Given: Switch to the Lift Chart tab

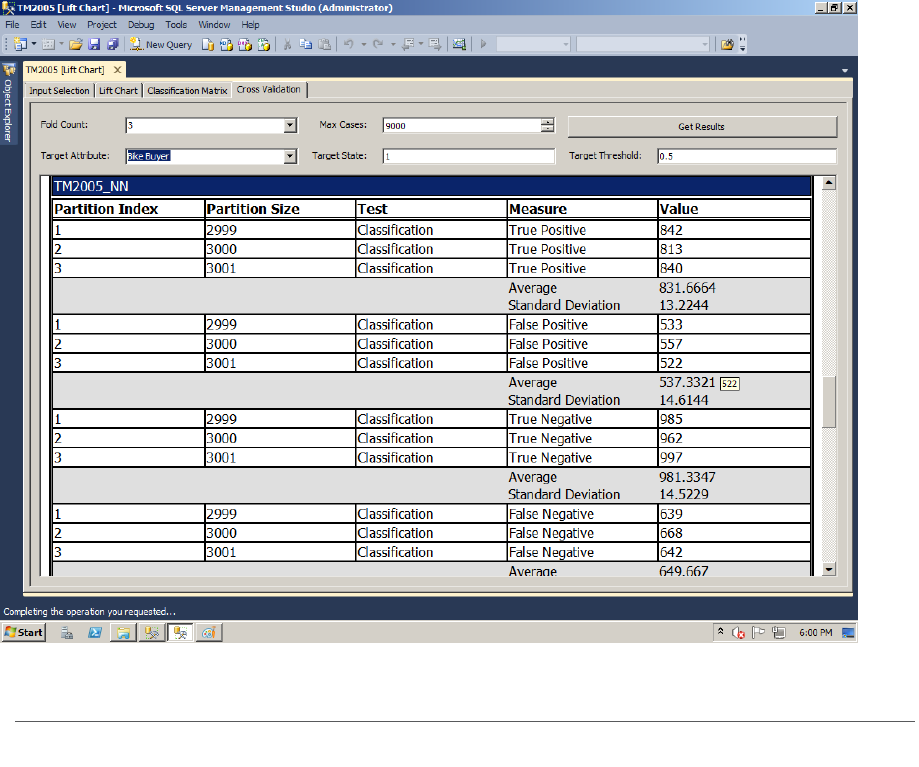Looking at the screenshot, I should point(118,91).
